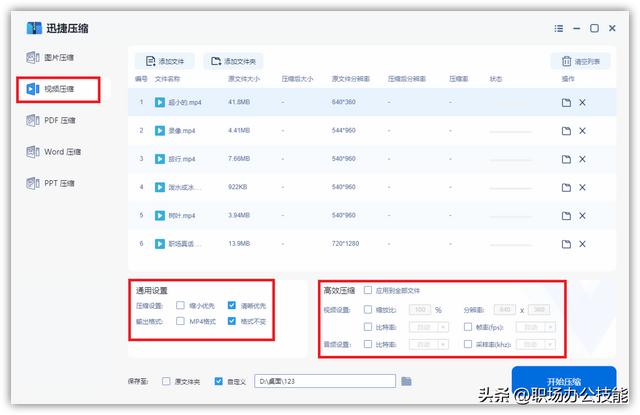The height and width of the screenshot is (415, 640).
Task: Click the play icon for 旅行.mp4
Action: point(160,159)
